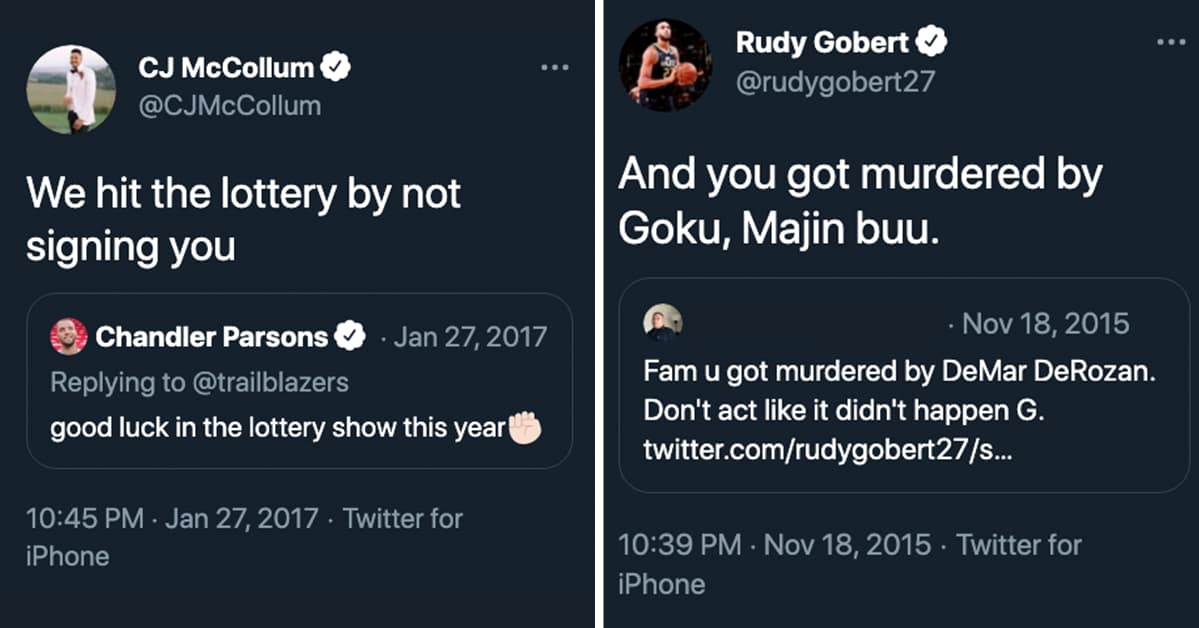Click the Nov 18, 2015 date in quoted tweet
The height and width of the screenshot is (628, 1199).
(1046, 322)
